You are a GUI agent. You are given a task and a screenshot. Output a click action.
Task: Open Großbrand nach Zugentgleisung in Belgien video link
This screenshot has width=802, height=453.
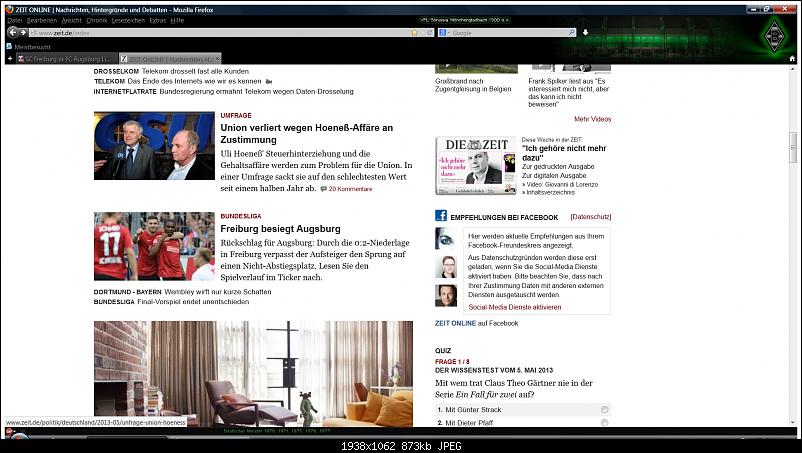[x=473, y=85]
